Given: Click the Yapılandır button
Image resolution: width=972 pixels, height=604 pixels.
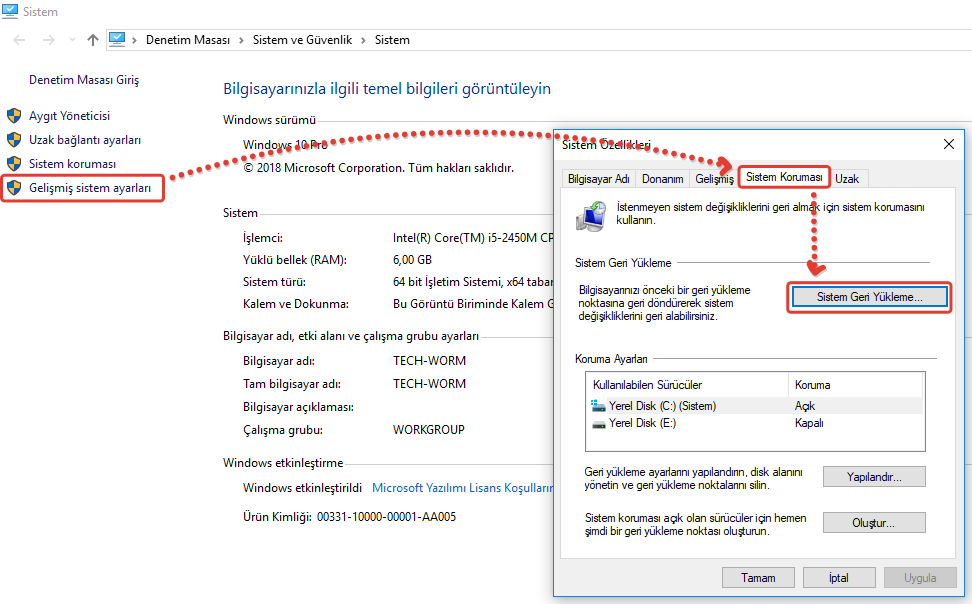Looking at the screenshot, I should pyautogui.click(x=873, y=477).
